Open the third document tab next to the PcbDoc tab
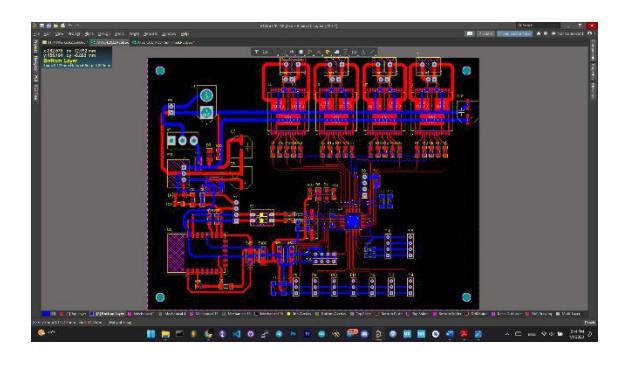This screenshot has width=628, height=367. tap(150, 42)
